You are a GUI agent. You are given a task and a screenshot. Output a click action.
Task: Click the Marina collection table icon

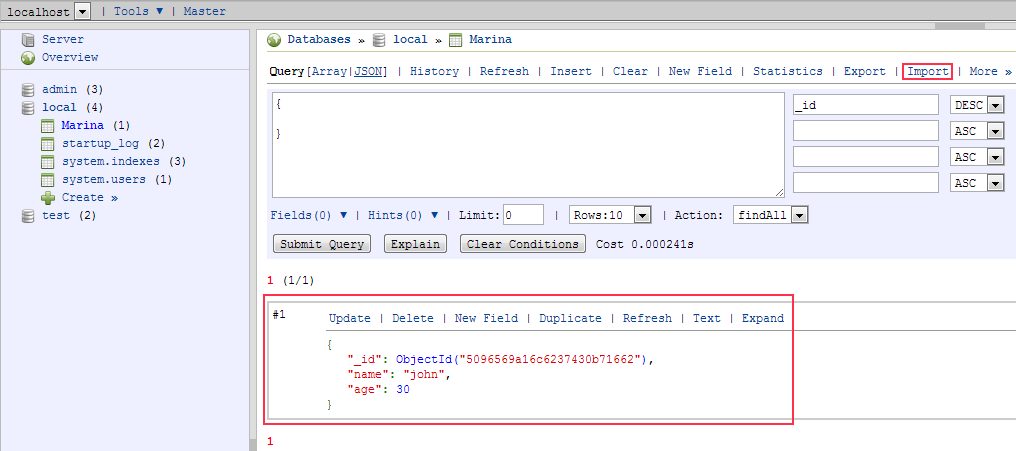(x=47, y=126)
